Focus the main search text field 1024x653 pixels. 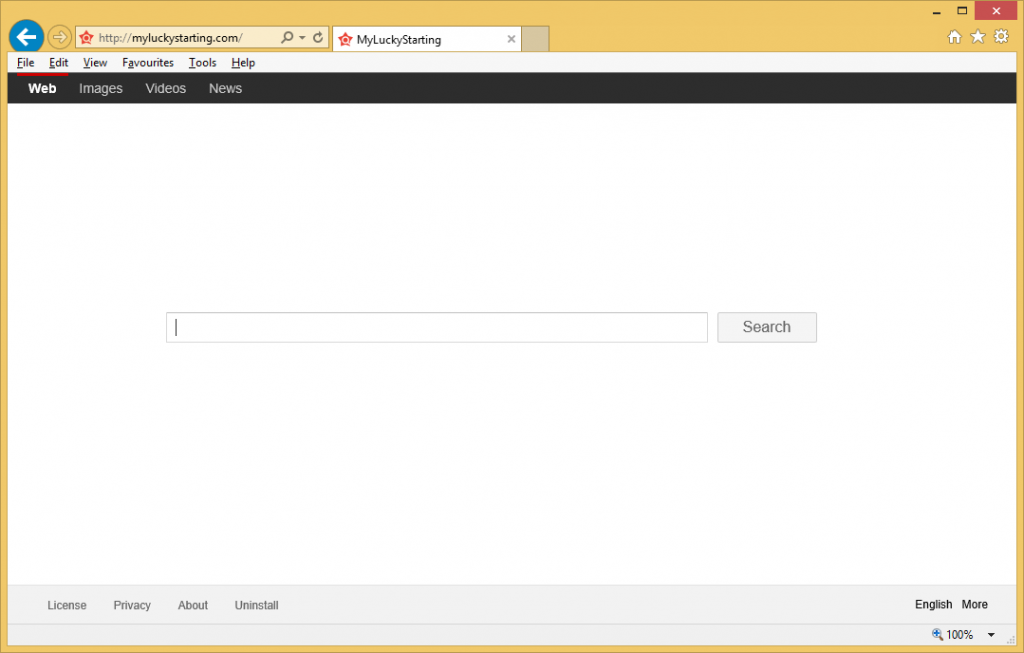(x=437, y=328)
